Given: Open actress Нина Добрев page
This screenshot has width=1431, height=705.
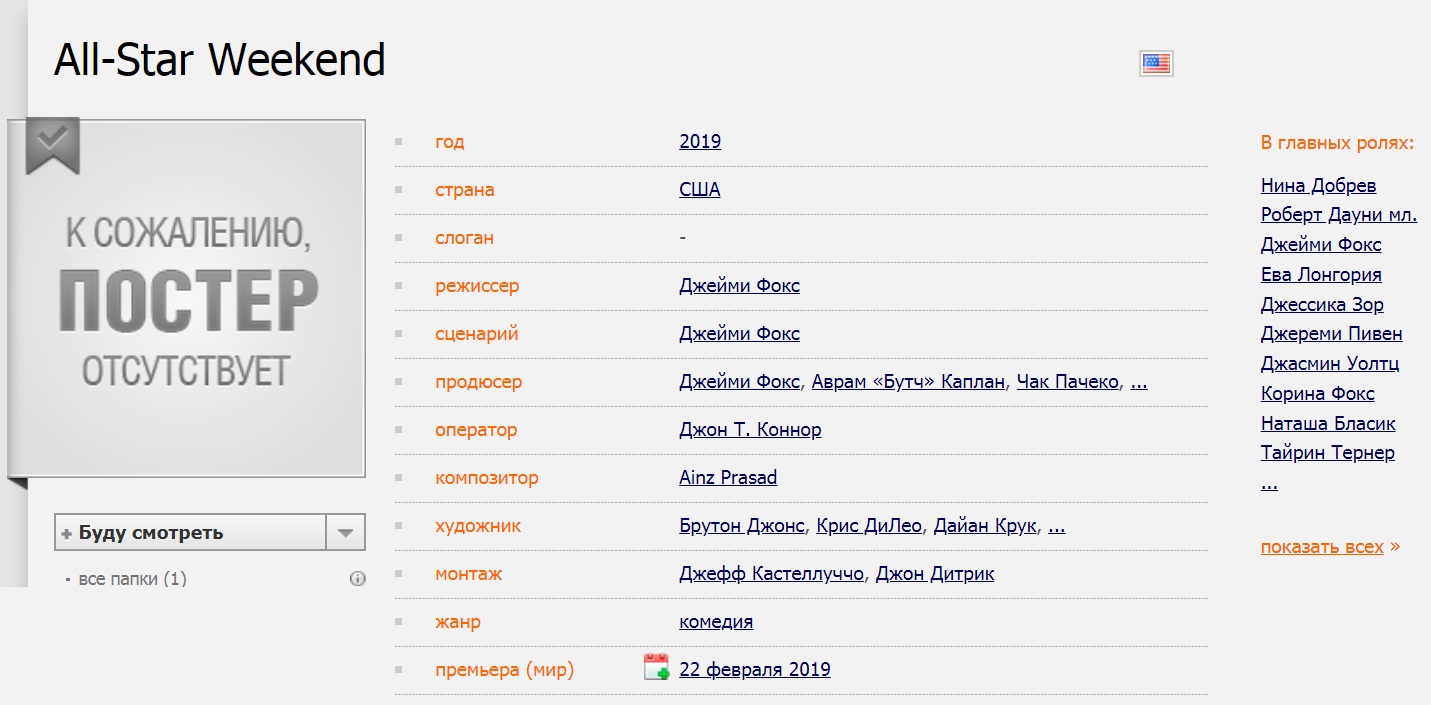Looking at the screenshot, I should click(1318, 186).
